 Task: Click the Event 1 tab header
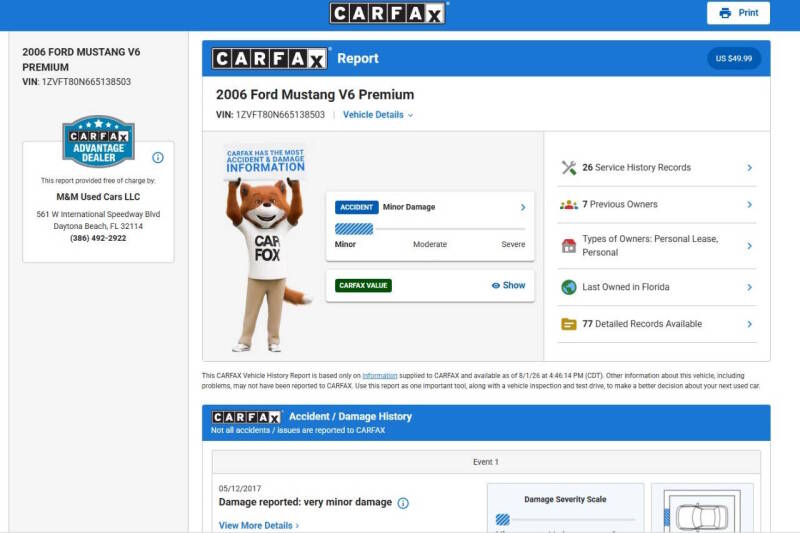[486, 462]
